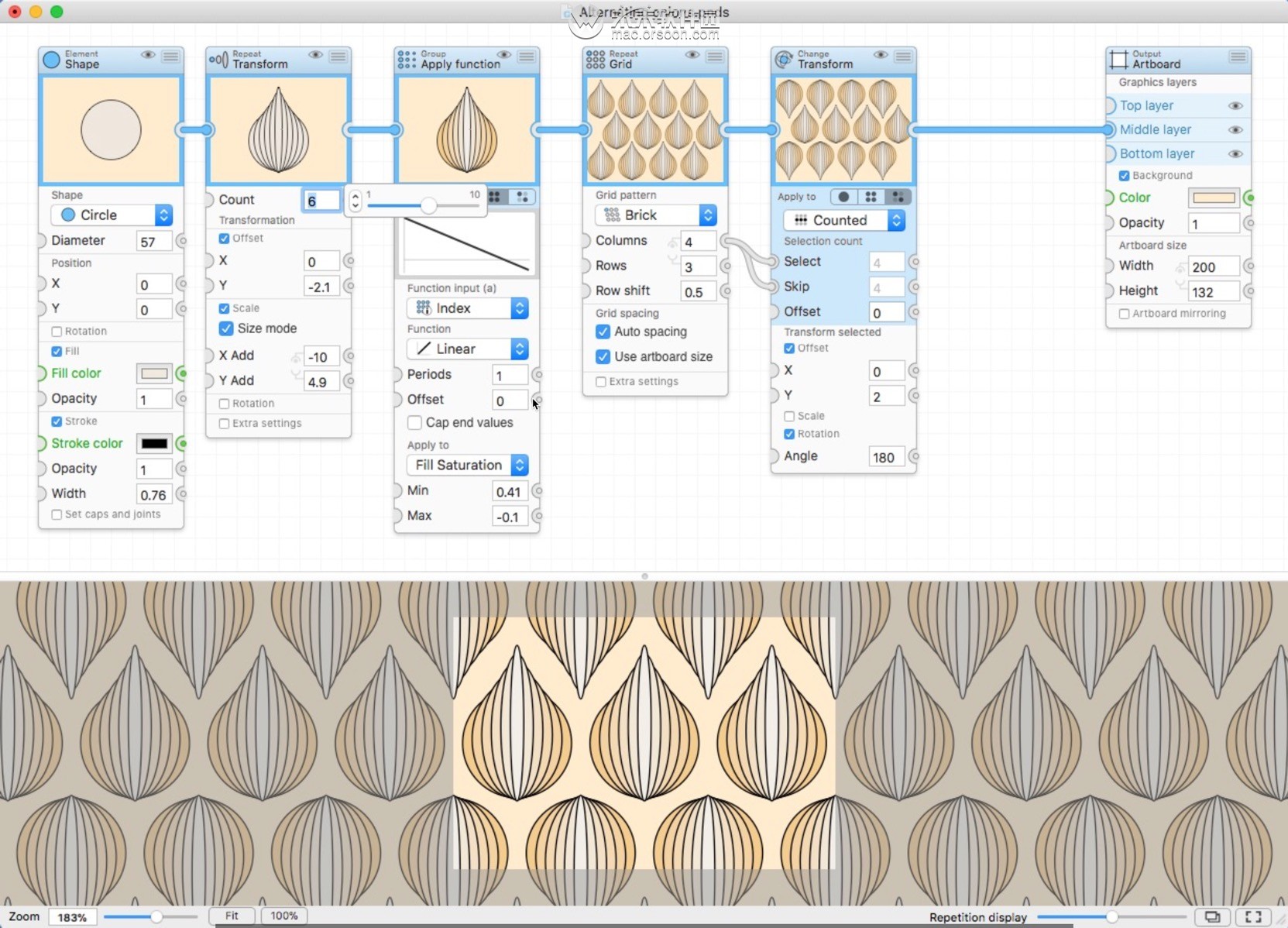Open the Repeat Transform node menu icon
This screenshot has width=1288, height=928.
pos(338,56)
